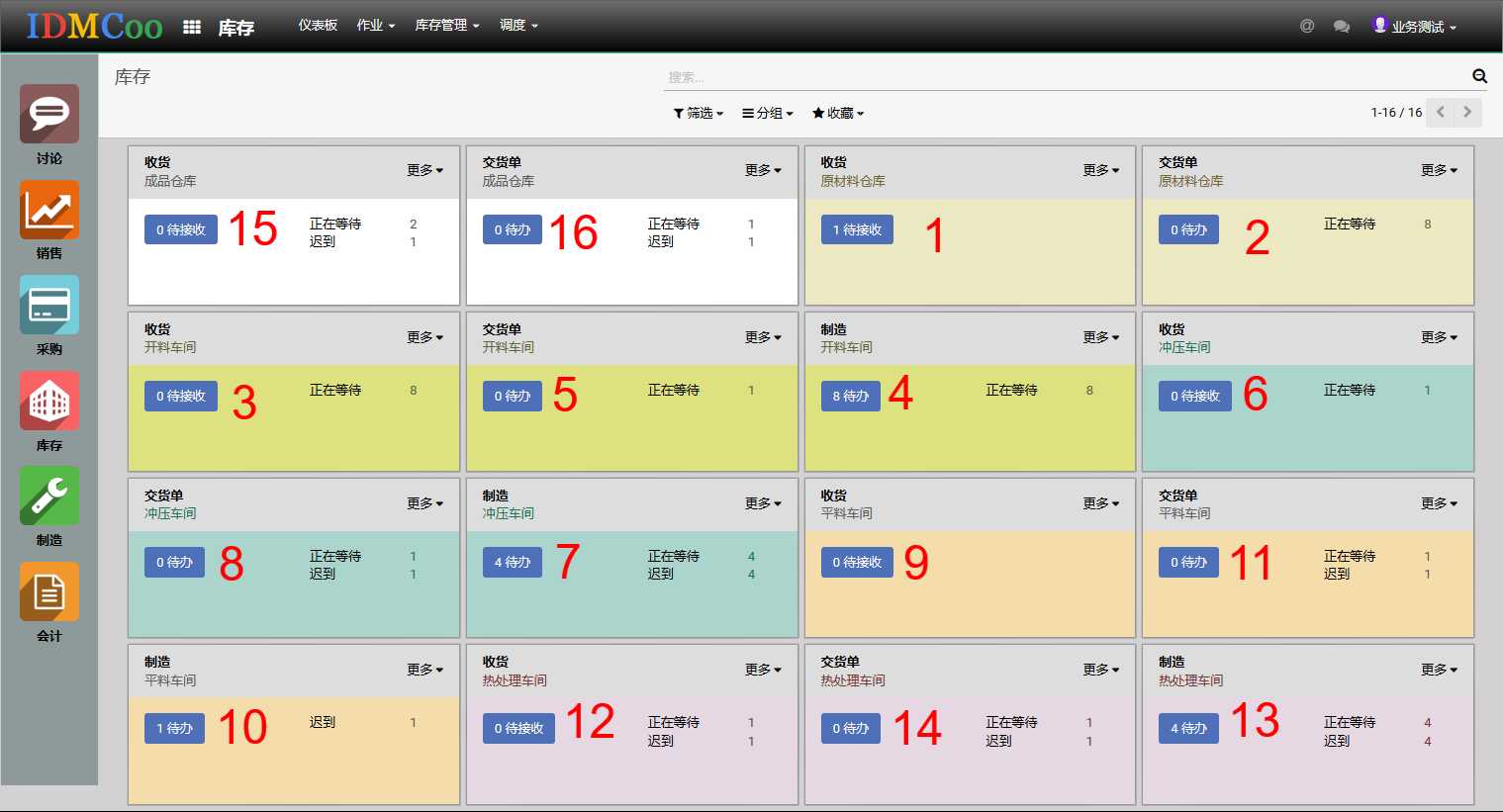Click the search magnifier icon
The image size is (1503, 812).
click(1479, 76)
